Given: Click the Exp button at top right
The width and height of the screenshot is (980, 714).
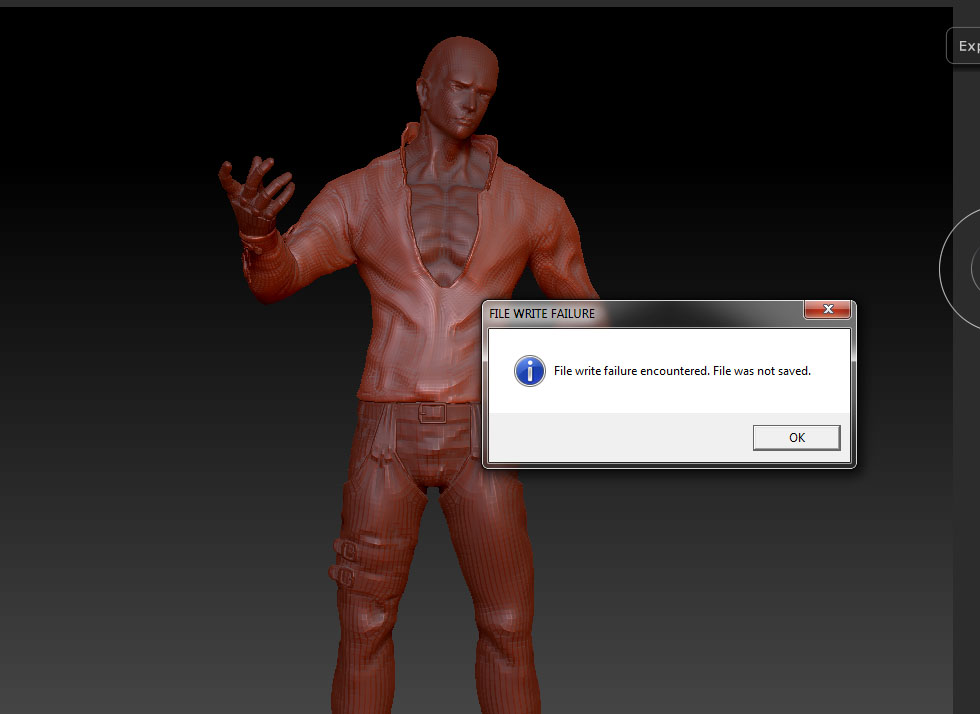Looking at the screenshot, I should [x=966, y=45].
